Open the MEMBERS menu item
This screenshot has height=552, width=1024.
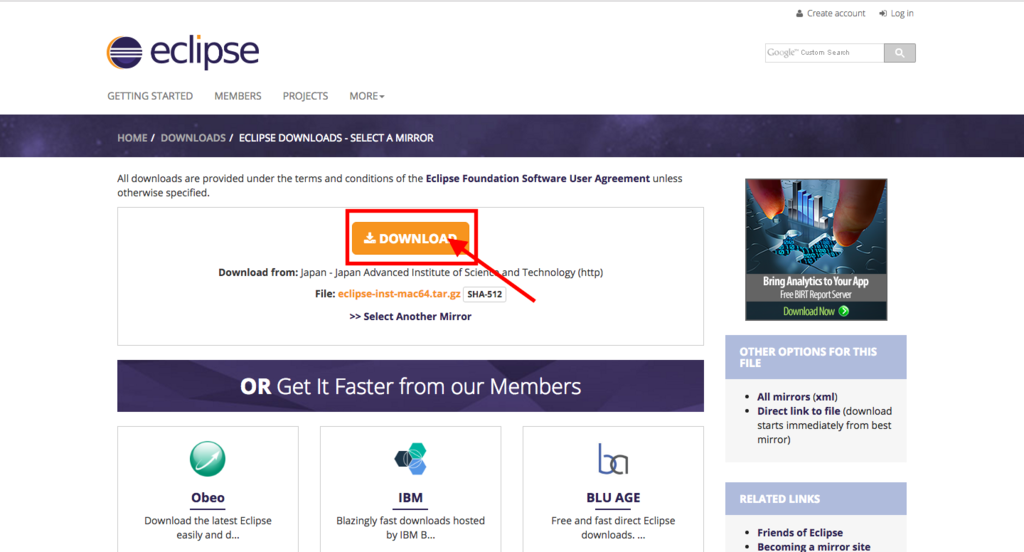coord(238,96)
